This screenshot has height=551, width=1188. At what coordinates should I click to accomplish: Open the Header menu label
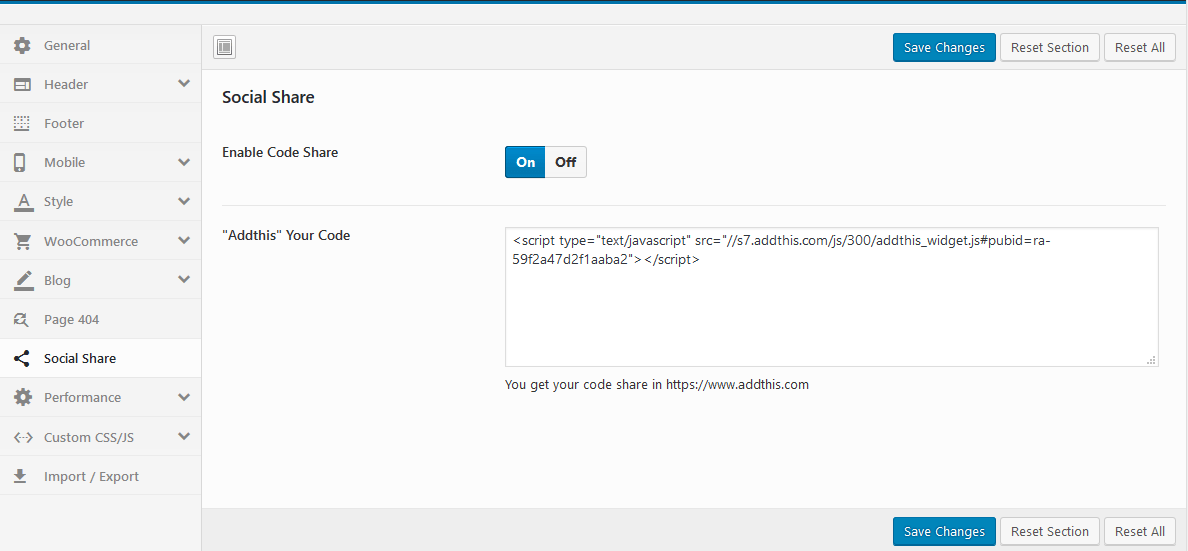(x=66, y=85)
